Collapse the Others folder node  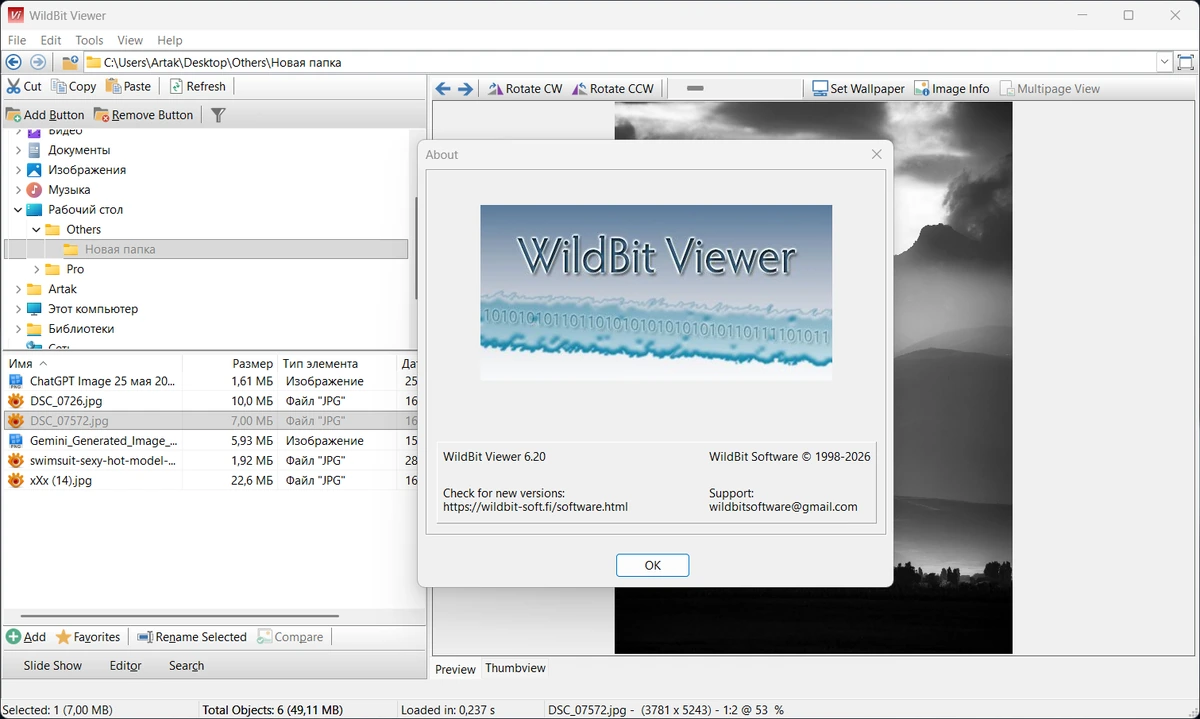pos(37,230)
